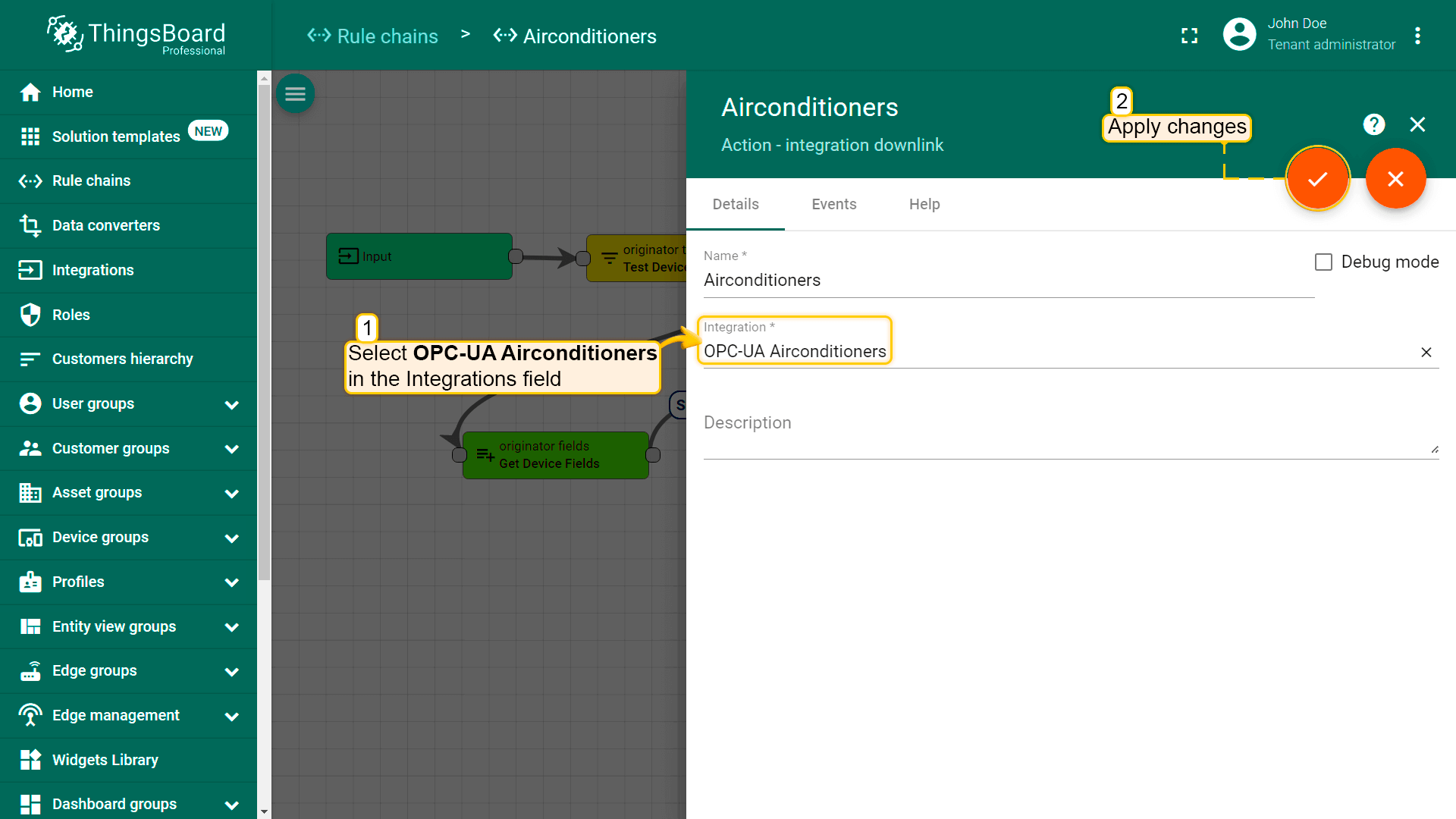Select the Input node on canvas

click(419, 256)
